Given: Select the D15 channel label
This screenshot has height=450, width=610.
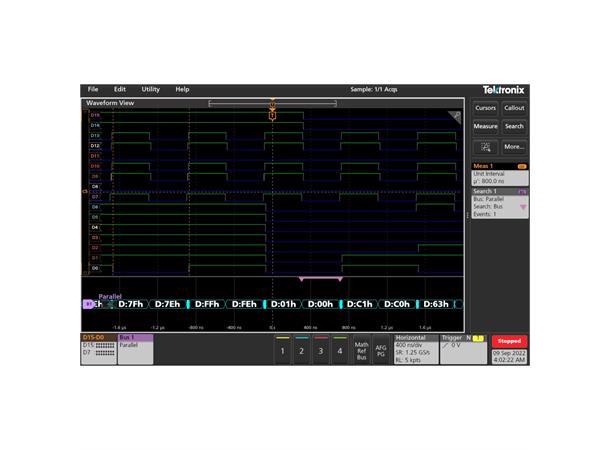Looking at the screenshot, I should pyautogui.click(x=95, y=115).
